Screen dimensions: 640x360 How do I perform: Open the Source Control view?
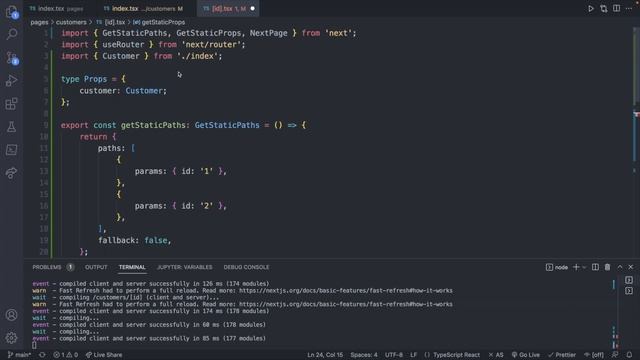(12, 58)
